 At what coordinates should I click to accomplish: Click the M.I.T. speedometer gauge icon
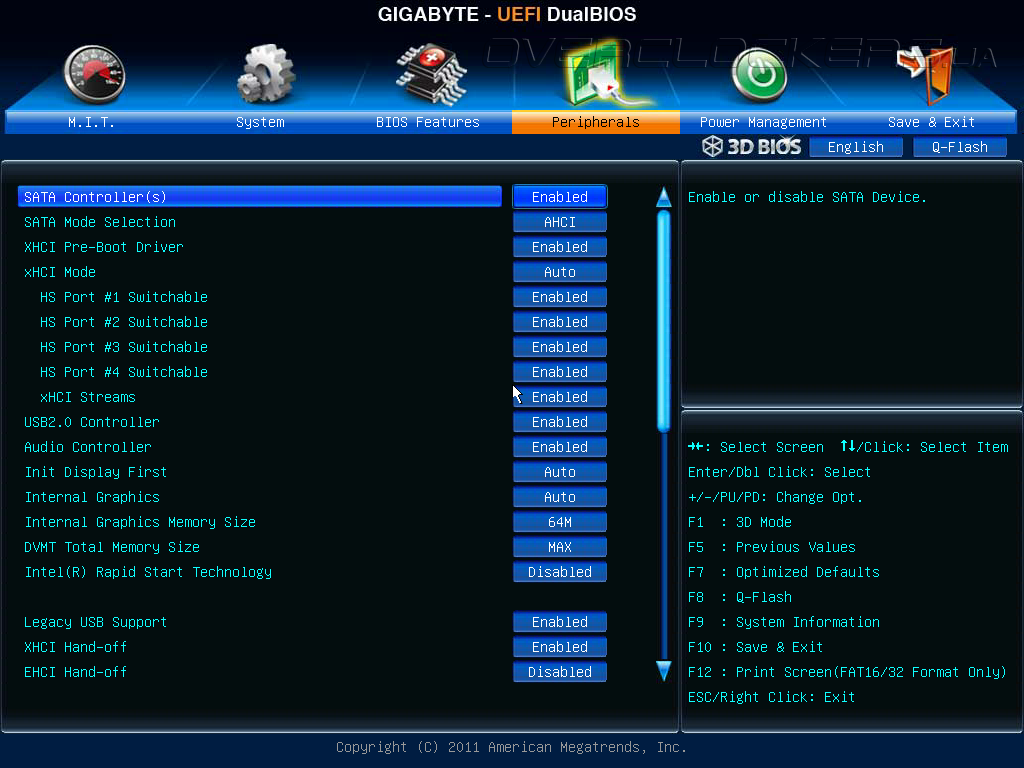click(94, 75)
